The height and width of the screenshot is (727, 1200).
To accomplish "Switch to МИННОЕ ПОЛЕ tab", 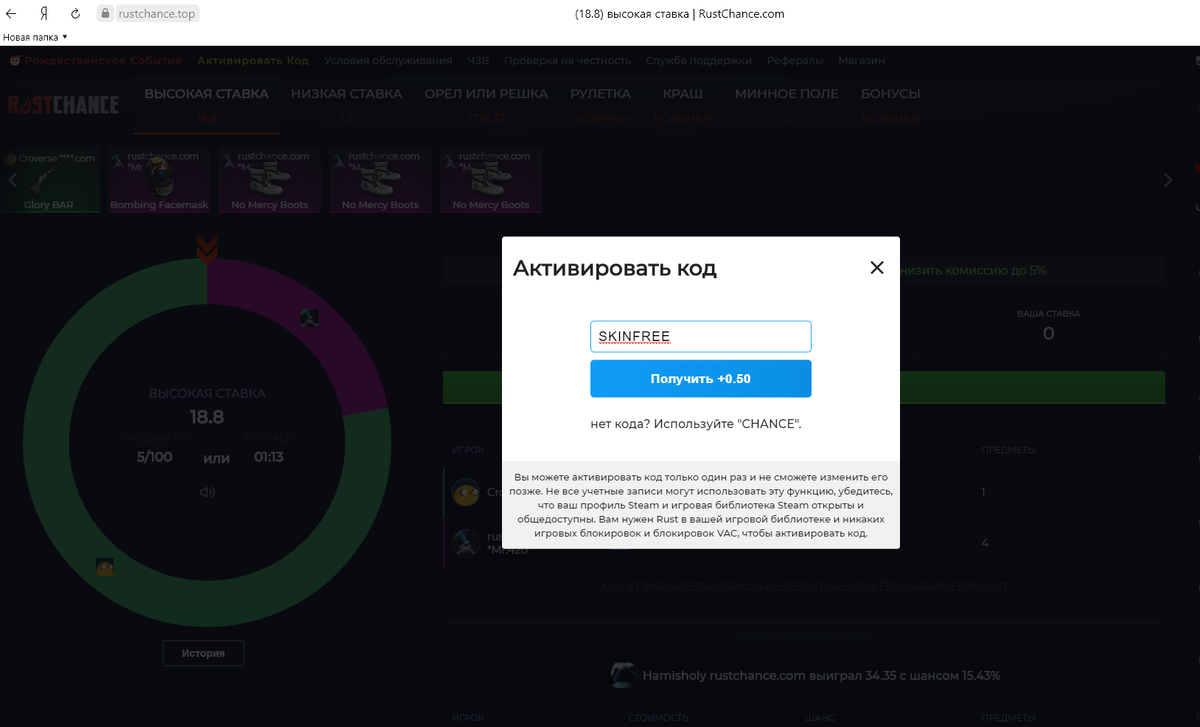I will tap(786, 104).
